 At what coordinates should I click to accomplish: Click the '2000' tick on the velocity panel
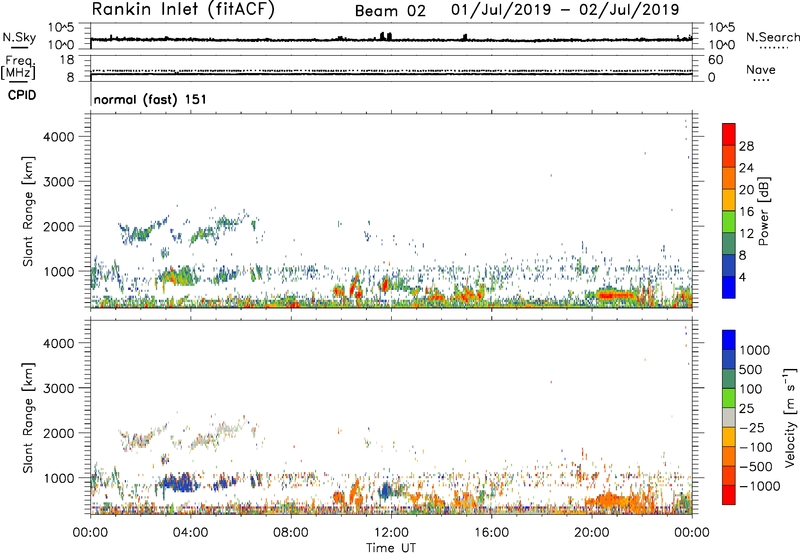coord(59,433)
